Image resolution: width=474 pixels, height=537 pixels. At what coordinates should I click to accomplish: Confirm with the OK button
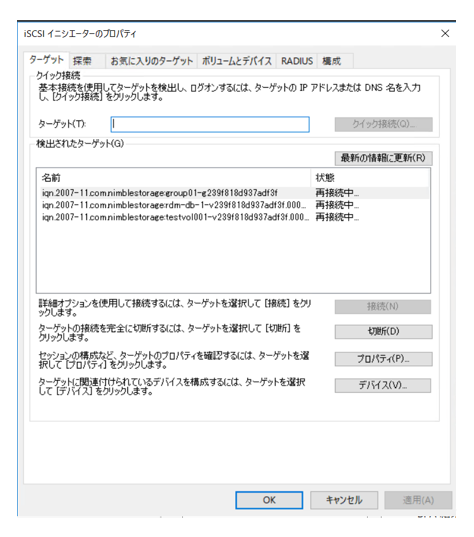click(269, 500)
